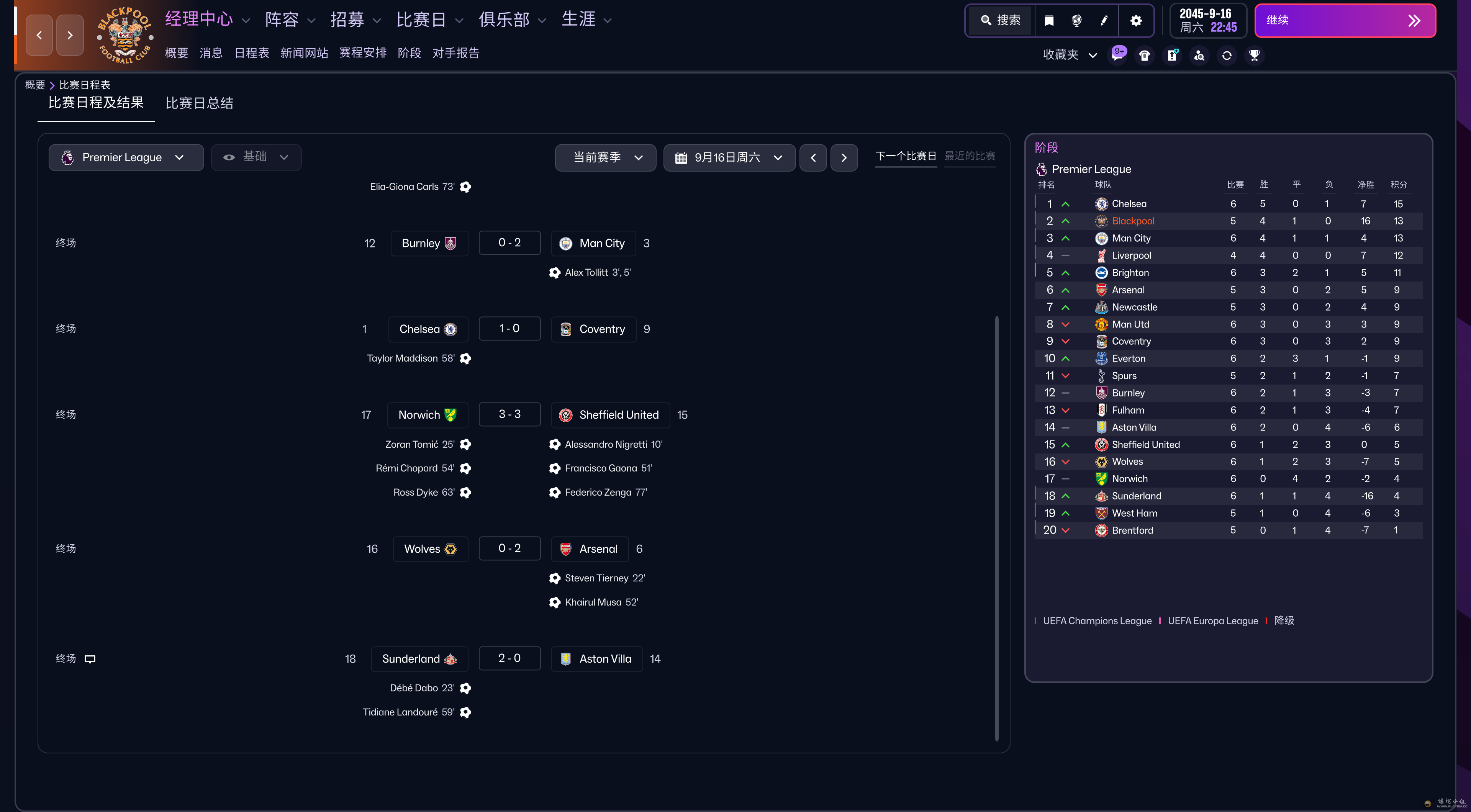Open the 消息 submenu item

[x=211, y=53]
